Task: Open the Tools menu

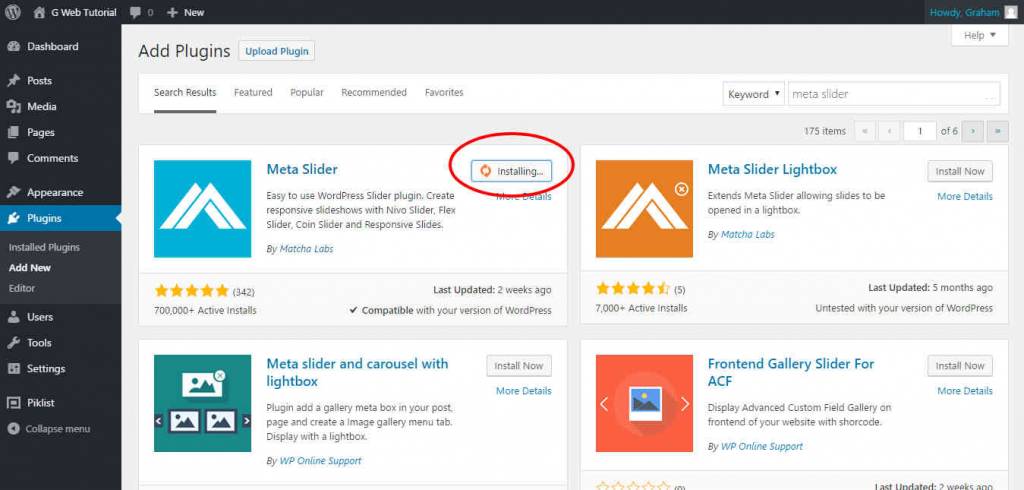Action: 39,343
